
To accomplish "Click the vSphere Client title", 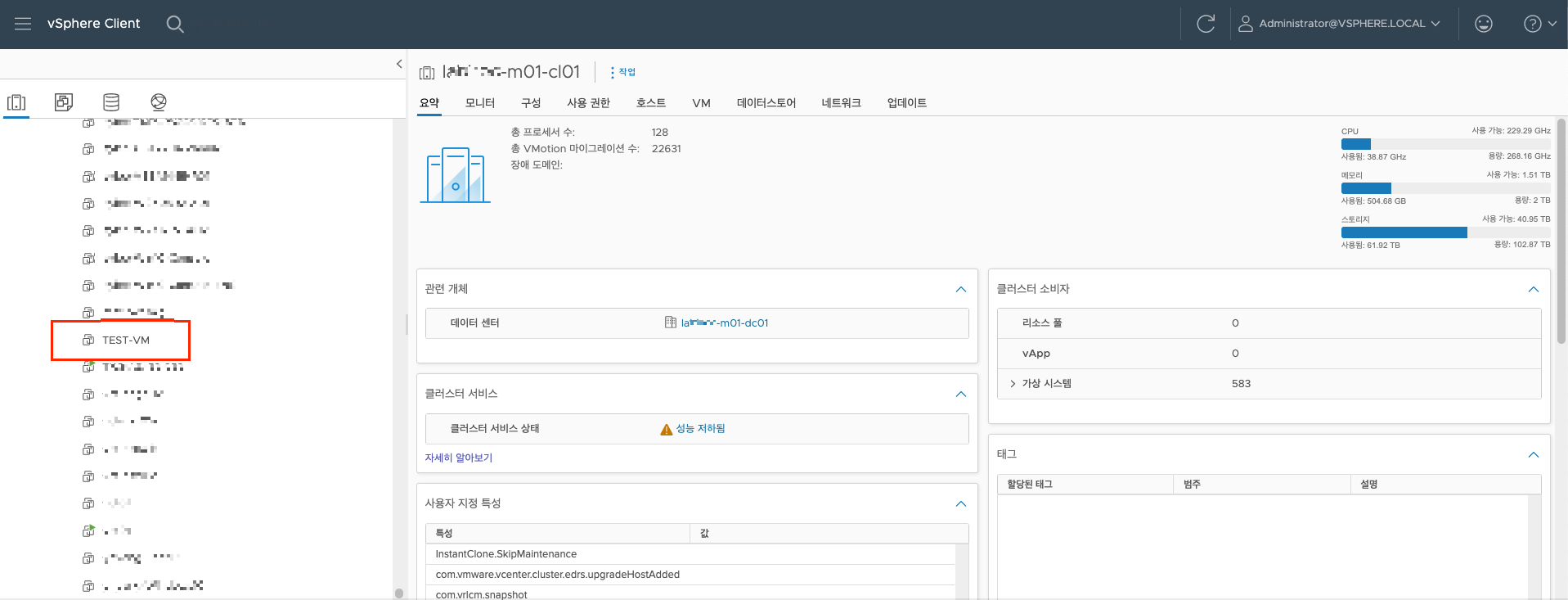I will (x=93, y=24).
